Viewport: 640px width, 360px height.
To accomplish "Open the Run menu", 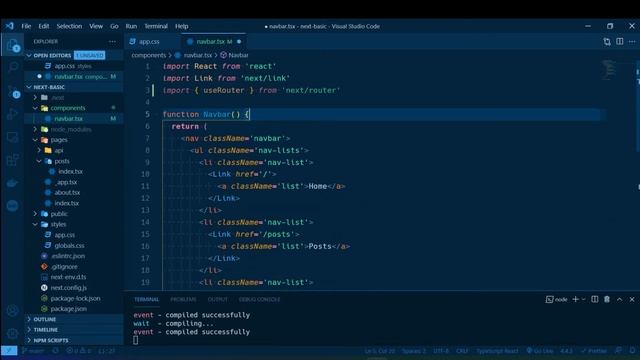I will pyautogui.click(x=131, y=26).
